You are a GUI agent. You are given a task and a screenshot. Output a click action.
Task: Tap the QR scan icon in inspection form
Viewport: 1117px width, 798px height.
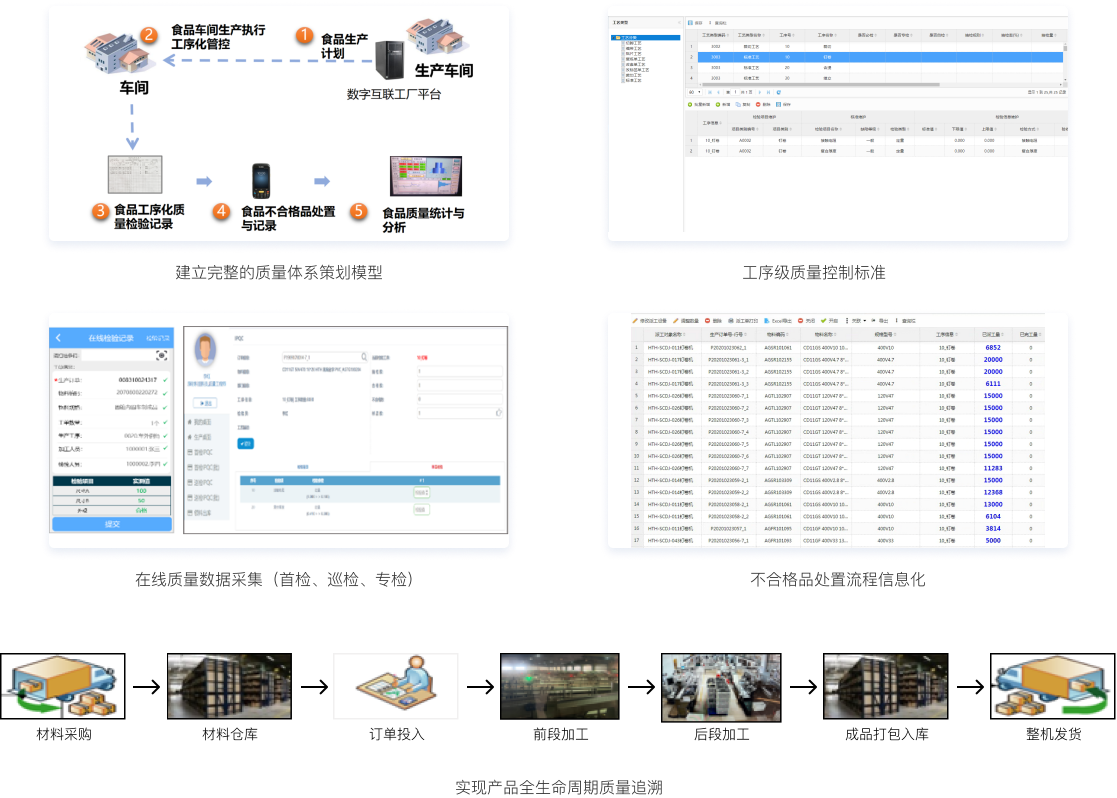tap(162, 357)
